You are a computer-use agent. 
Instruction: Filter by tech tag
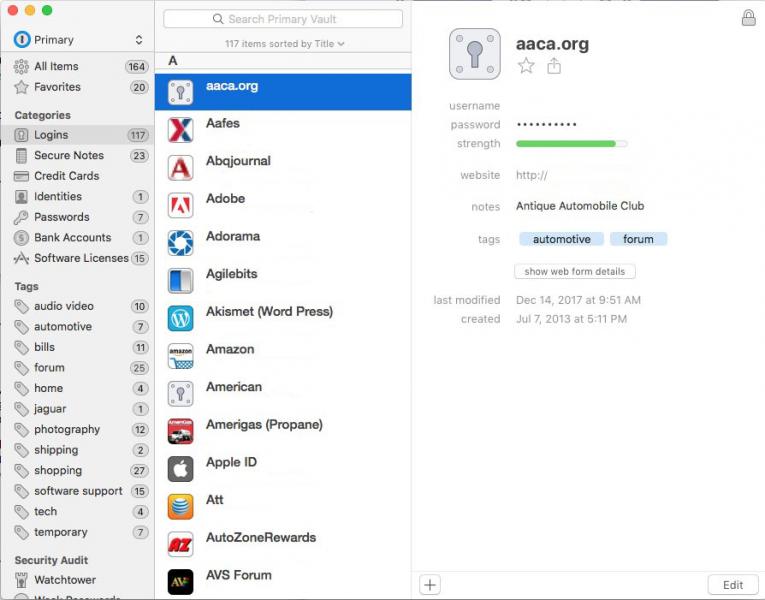point(78,511)
